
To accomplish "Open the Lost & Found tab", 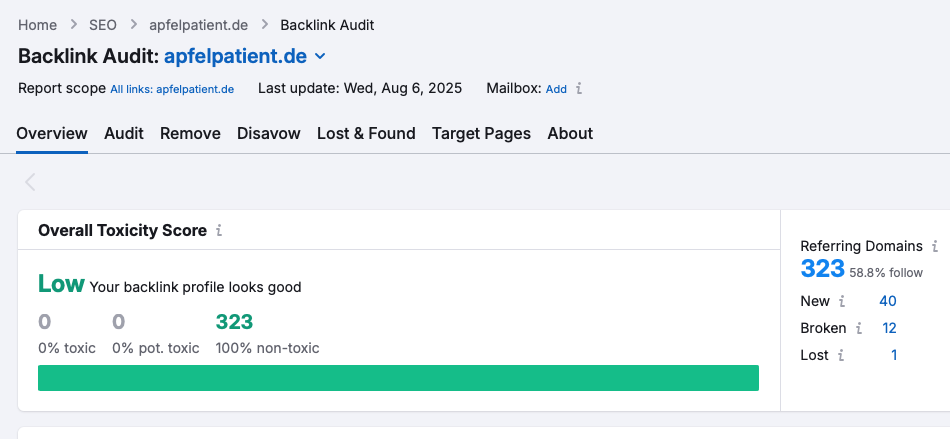I will click(x=367, y=133).
